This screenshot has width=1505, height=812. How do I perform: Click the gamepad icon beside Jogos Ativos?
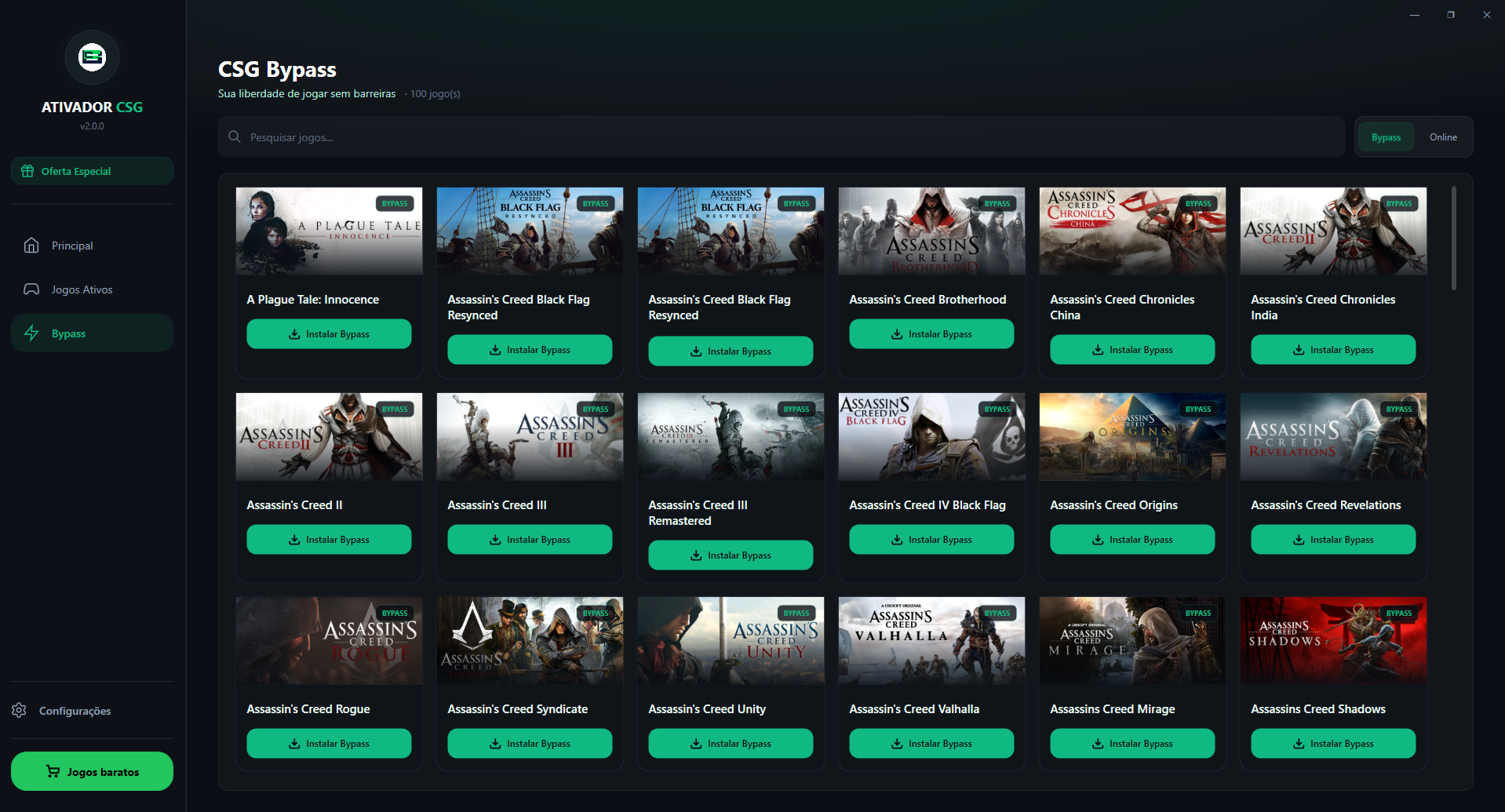tap(31, 289)
